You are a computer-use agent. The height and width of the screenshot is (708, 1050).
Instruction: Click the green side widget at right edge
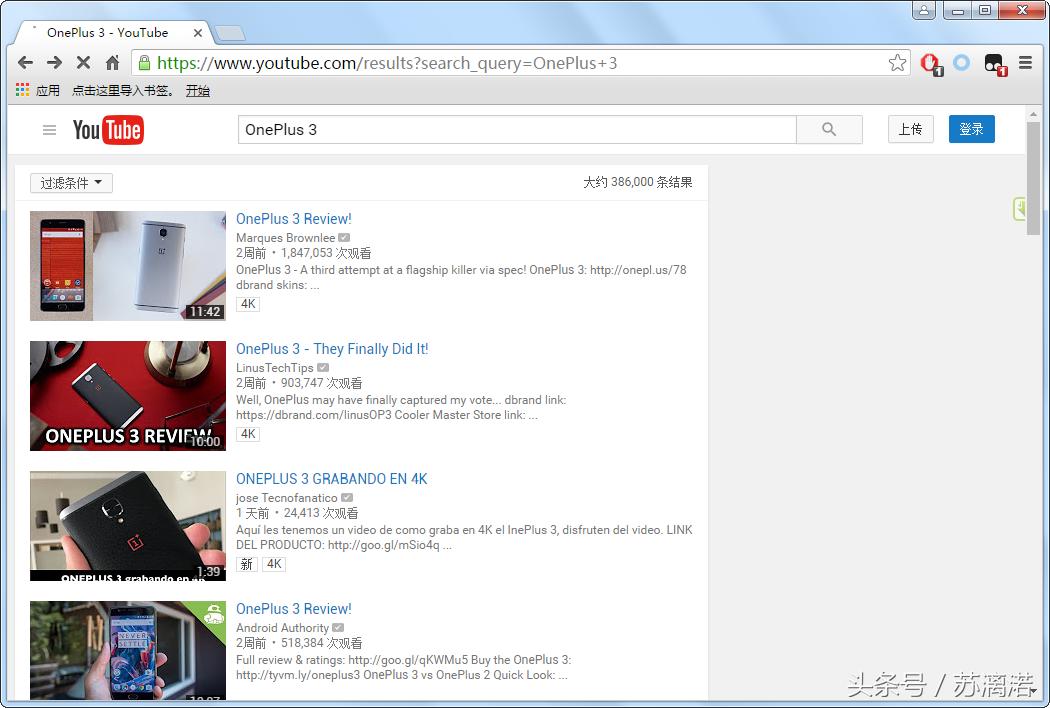[1019, 209]
